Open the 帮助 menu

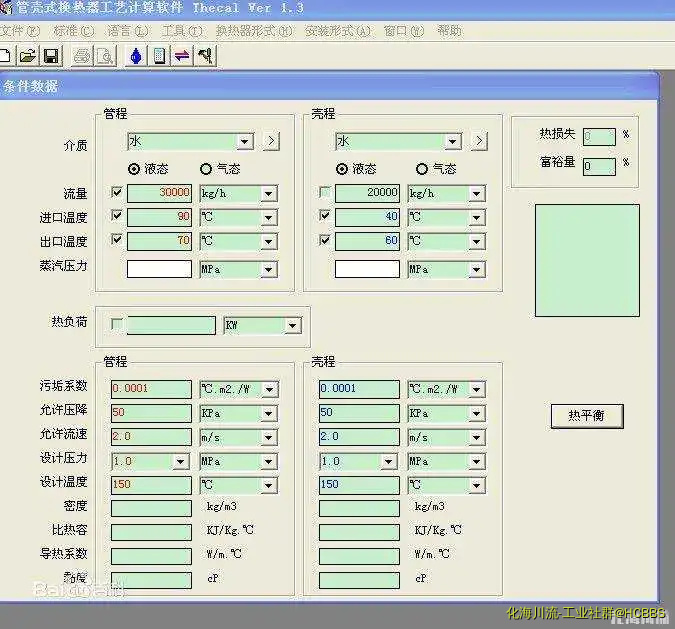(449, 31)
